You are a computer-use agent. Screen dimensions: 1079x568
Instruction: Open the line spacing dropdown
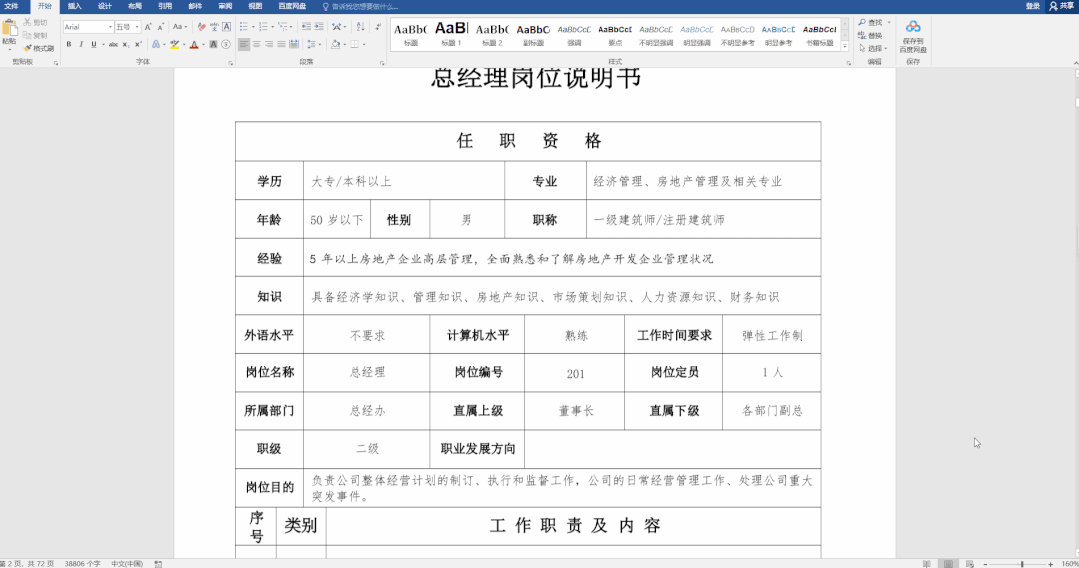(x=313, y=44)
